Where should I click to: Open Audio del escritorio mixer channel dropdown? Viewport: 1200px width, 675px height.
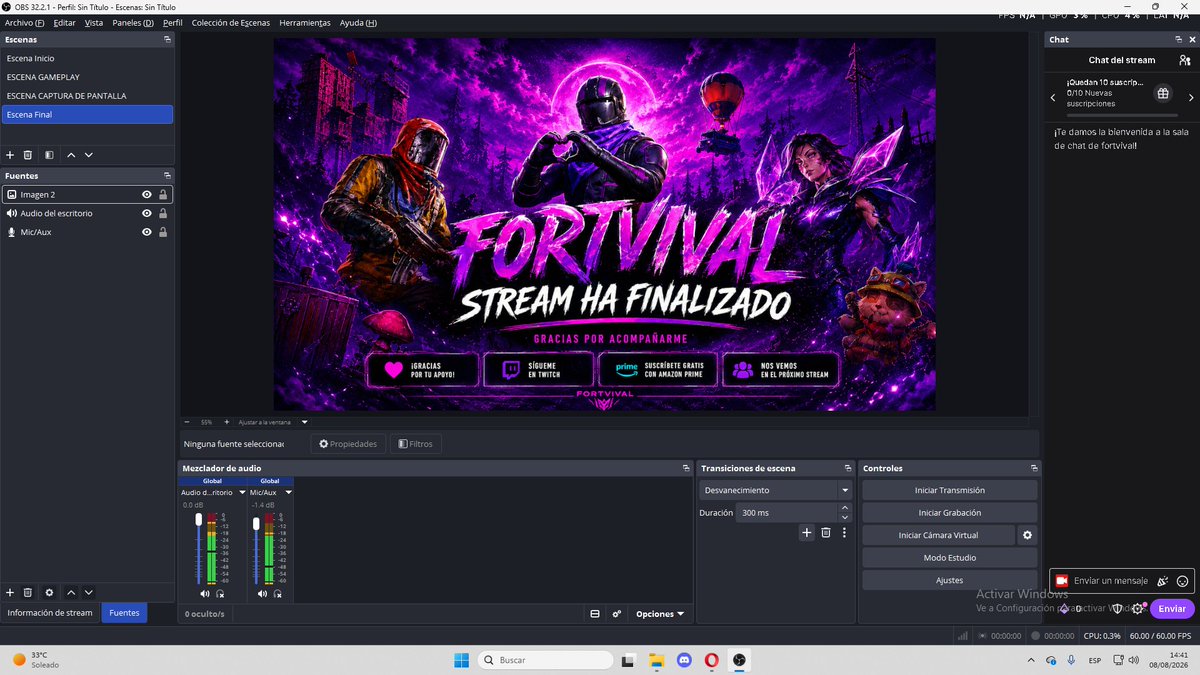pyautogui.click(x=241, y=492)
